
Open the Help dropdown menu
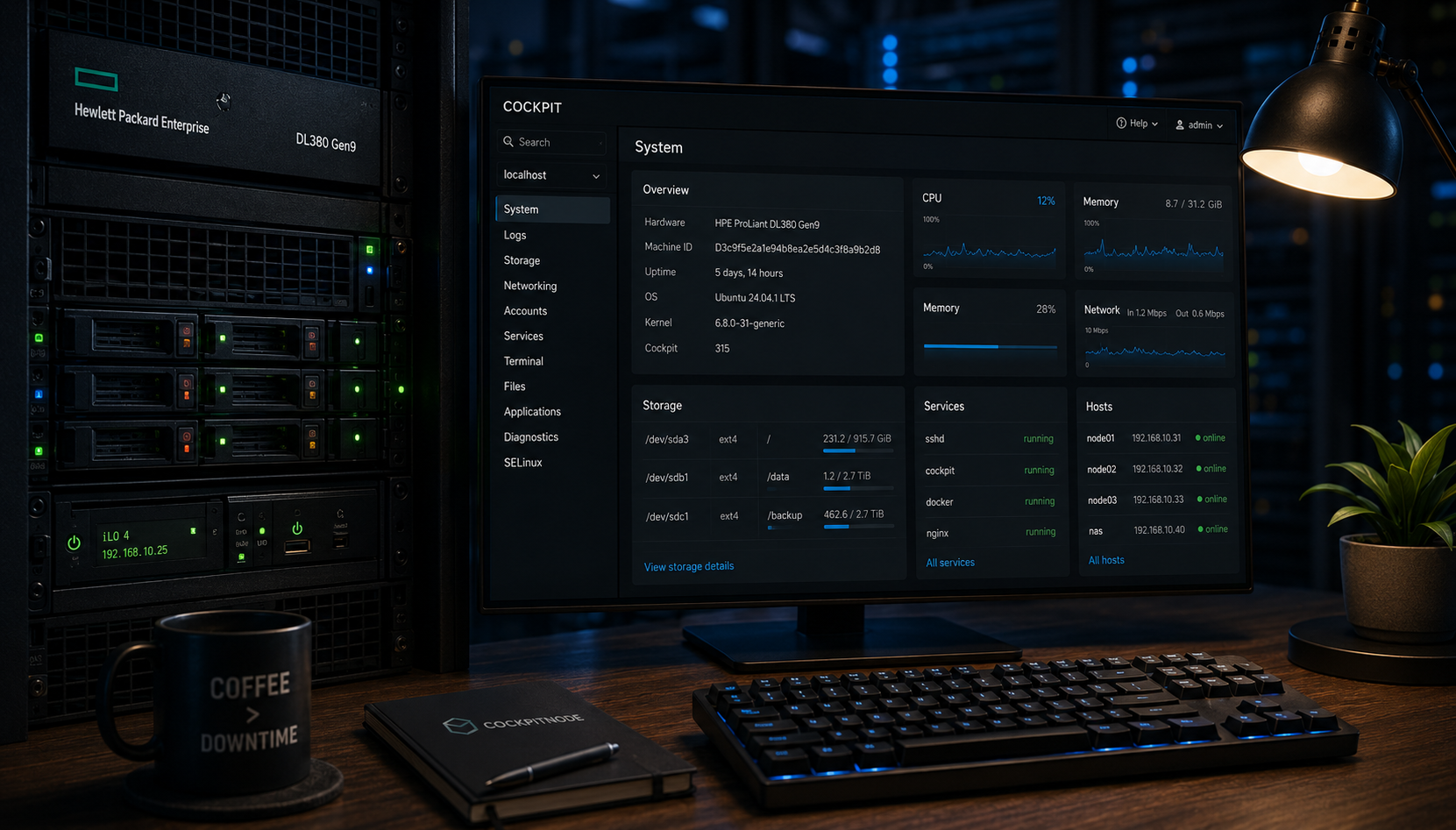pos(1137,124)
